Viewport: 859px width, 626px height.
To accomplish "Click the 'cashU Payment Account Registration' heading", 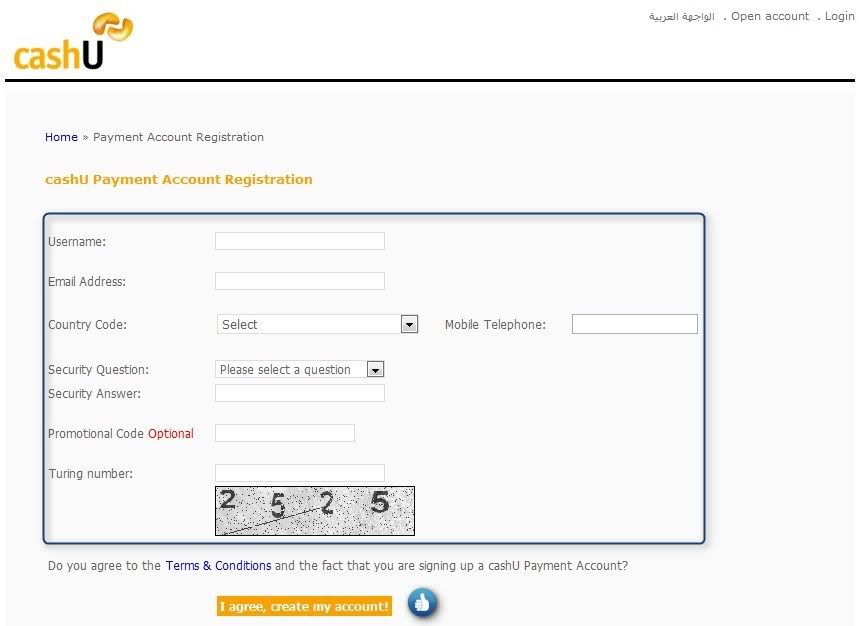I will pos(179,180).
